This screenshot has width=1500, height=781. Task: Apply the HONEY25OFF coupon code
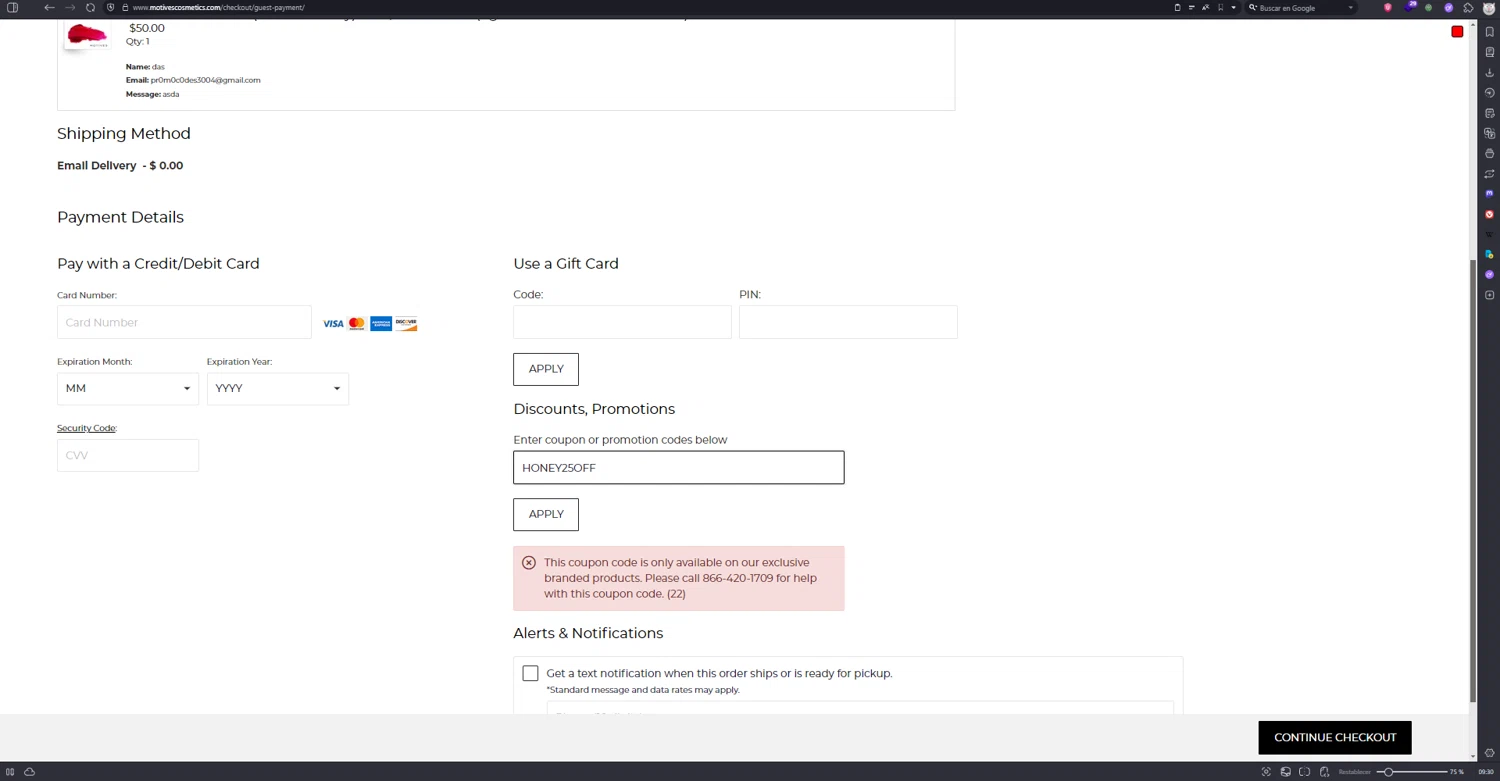pyautogui.click(x=546, y=514)
